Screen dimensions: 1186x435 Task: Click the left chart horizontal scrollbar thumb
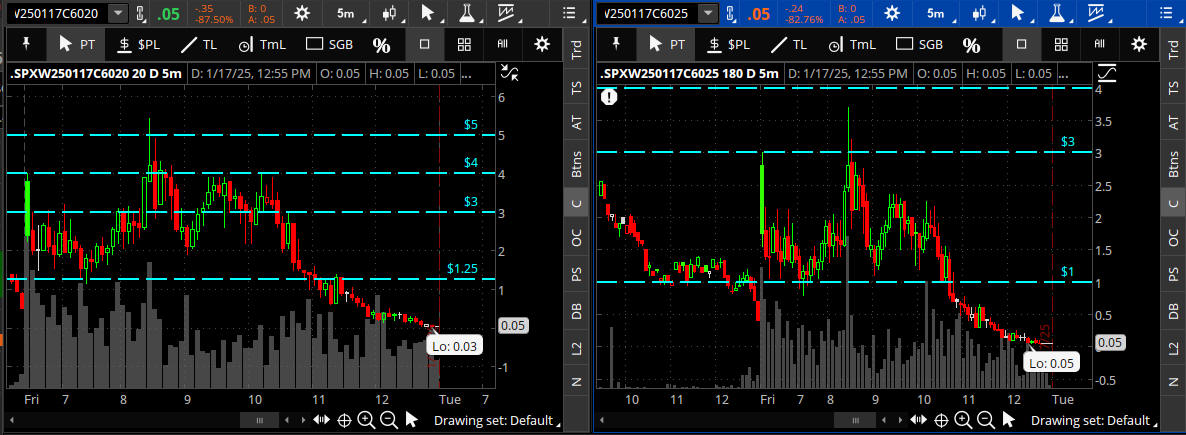(260, 420)
